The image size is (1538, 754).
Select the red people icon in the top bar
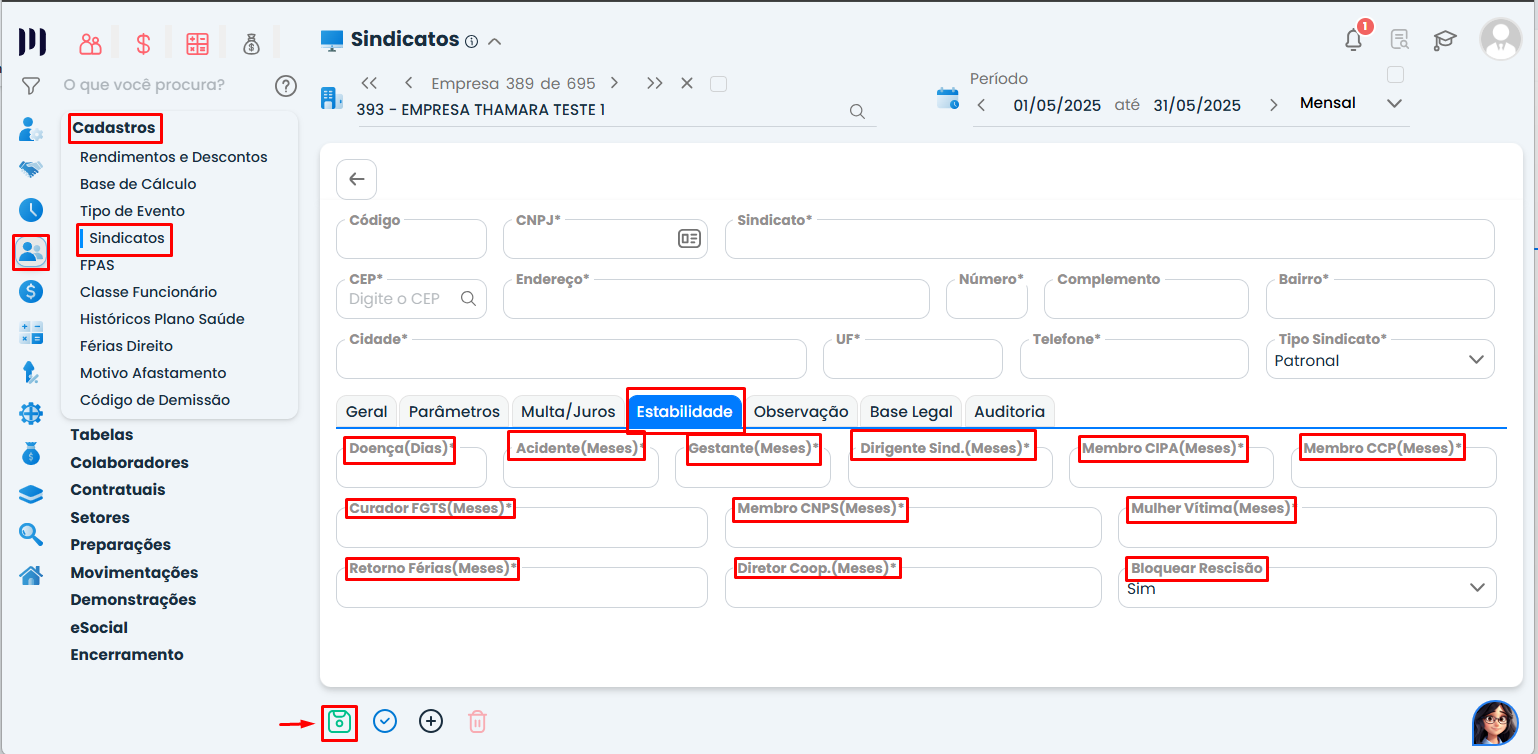click(x=91, y=43)
